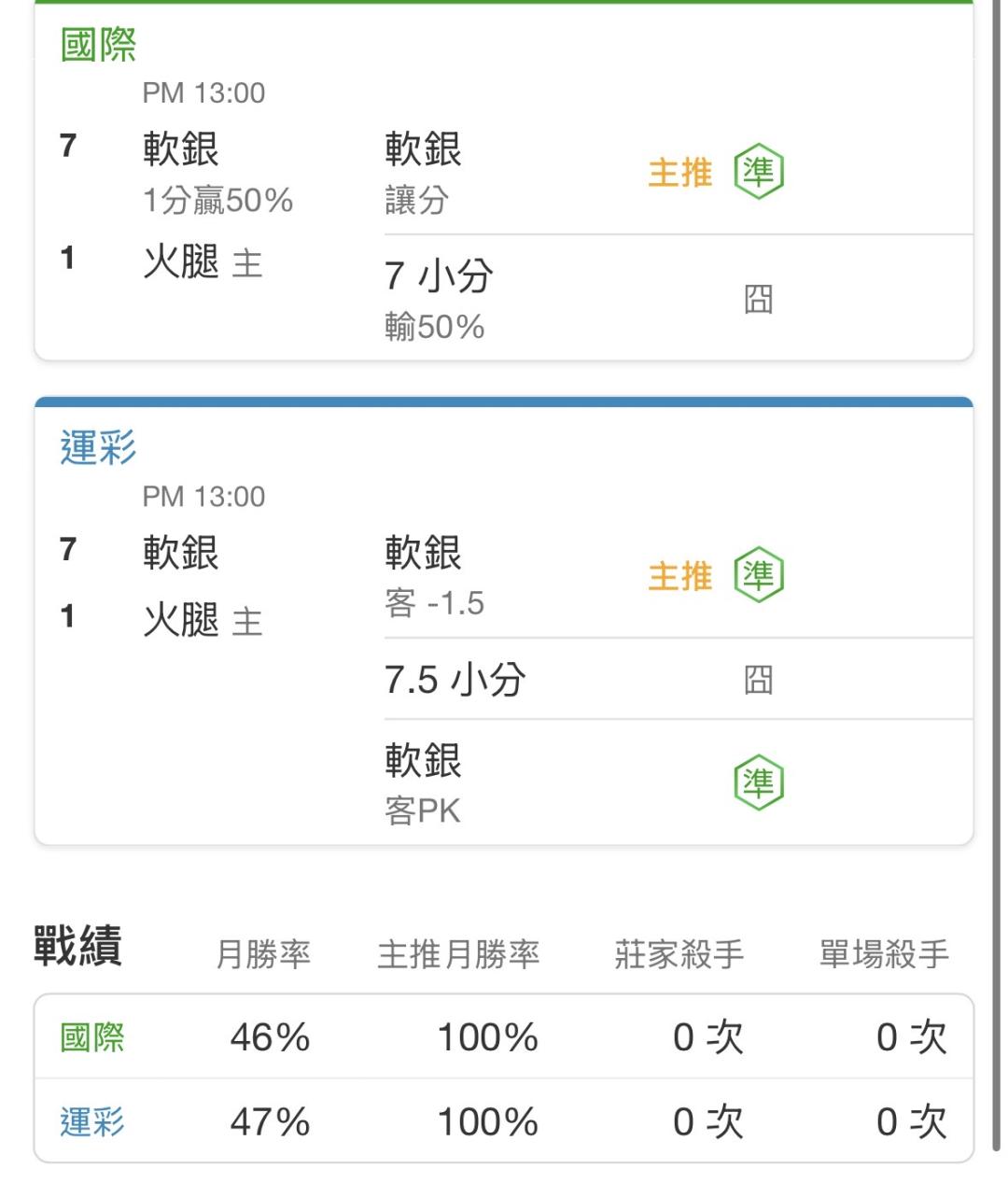Click green 準 hexagon next to 客 -1.5
Image resolution: width=1008 pixels, height=1183 pixels.
coord(758,575)
